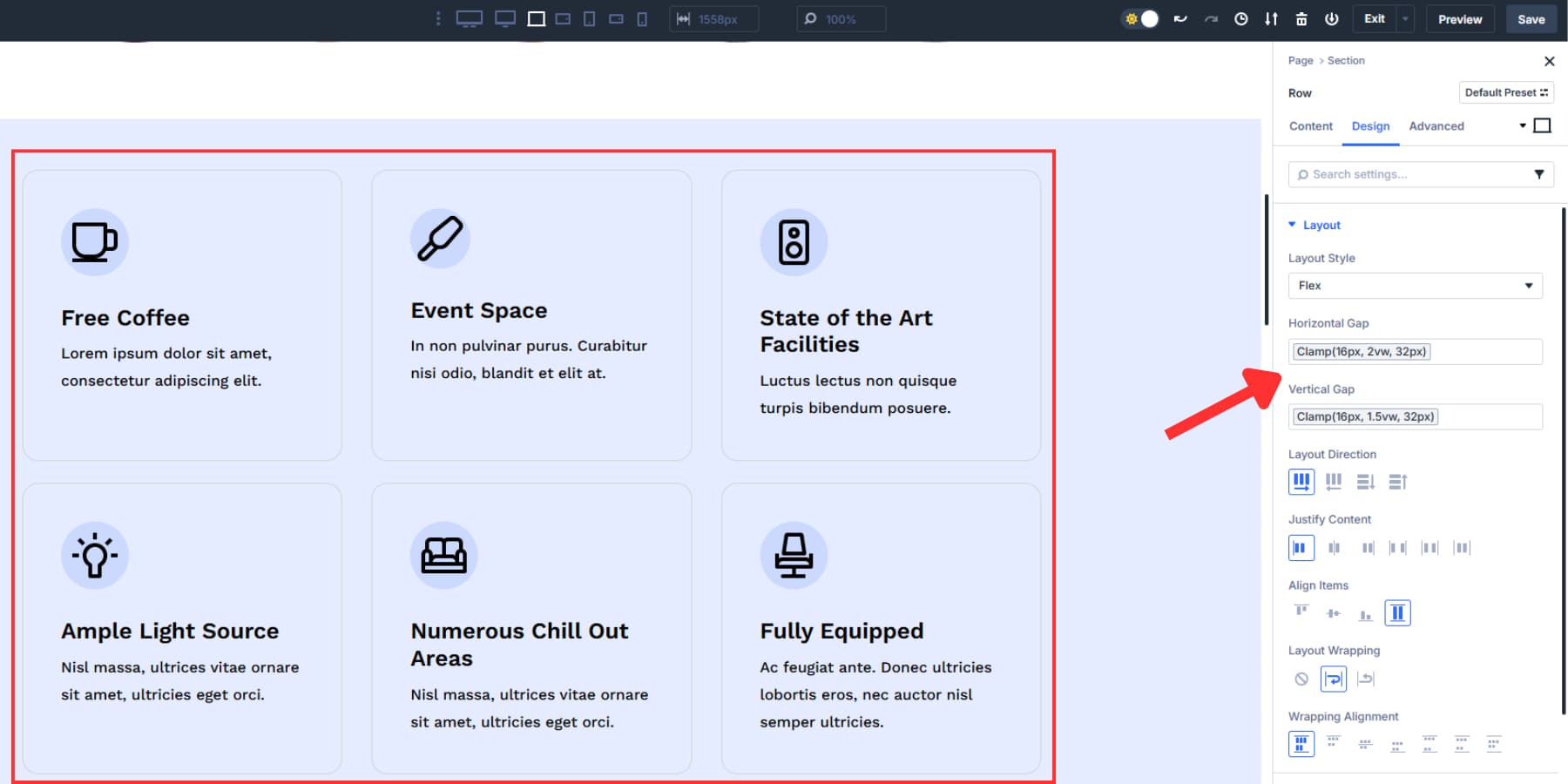Click the trash icon in top toolbar
1568x784 pixels.
pyautogui.click(x=1301, y=19)
